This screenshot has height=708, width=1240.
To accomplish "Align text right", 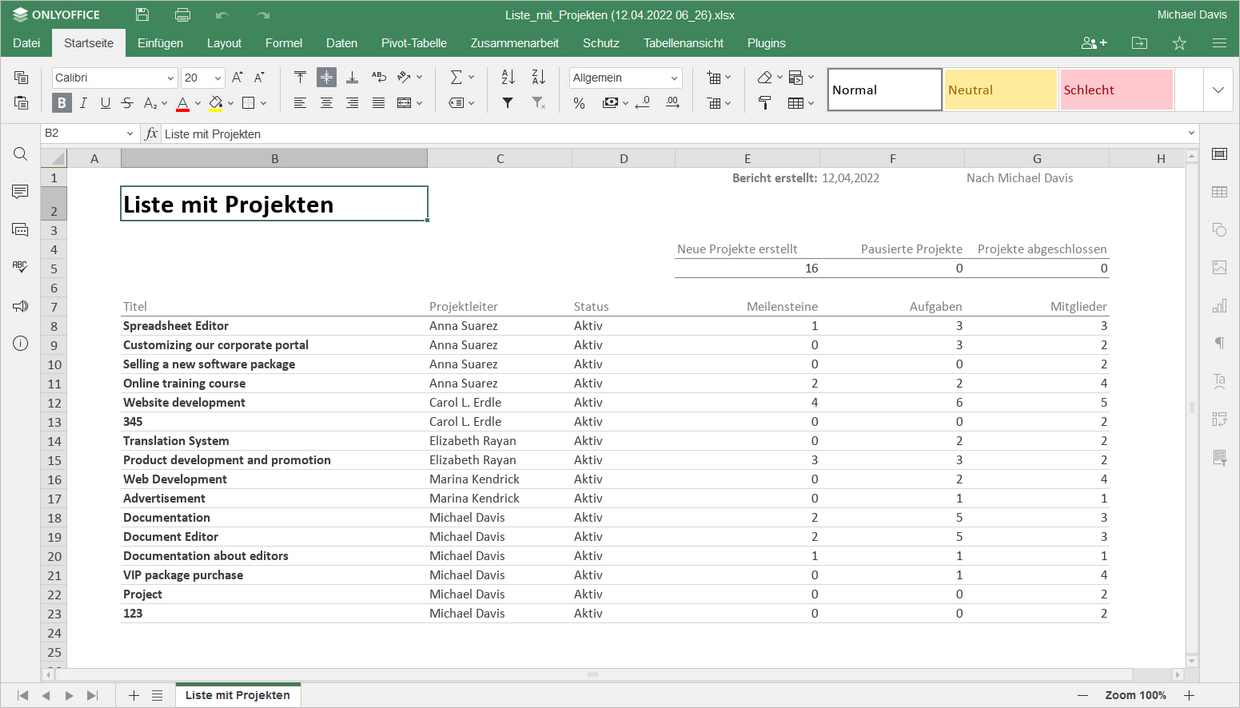I will (352, 102).
